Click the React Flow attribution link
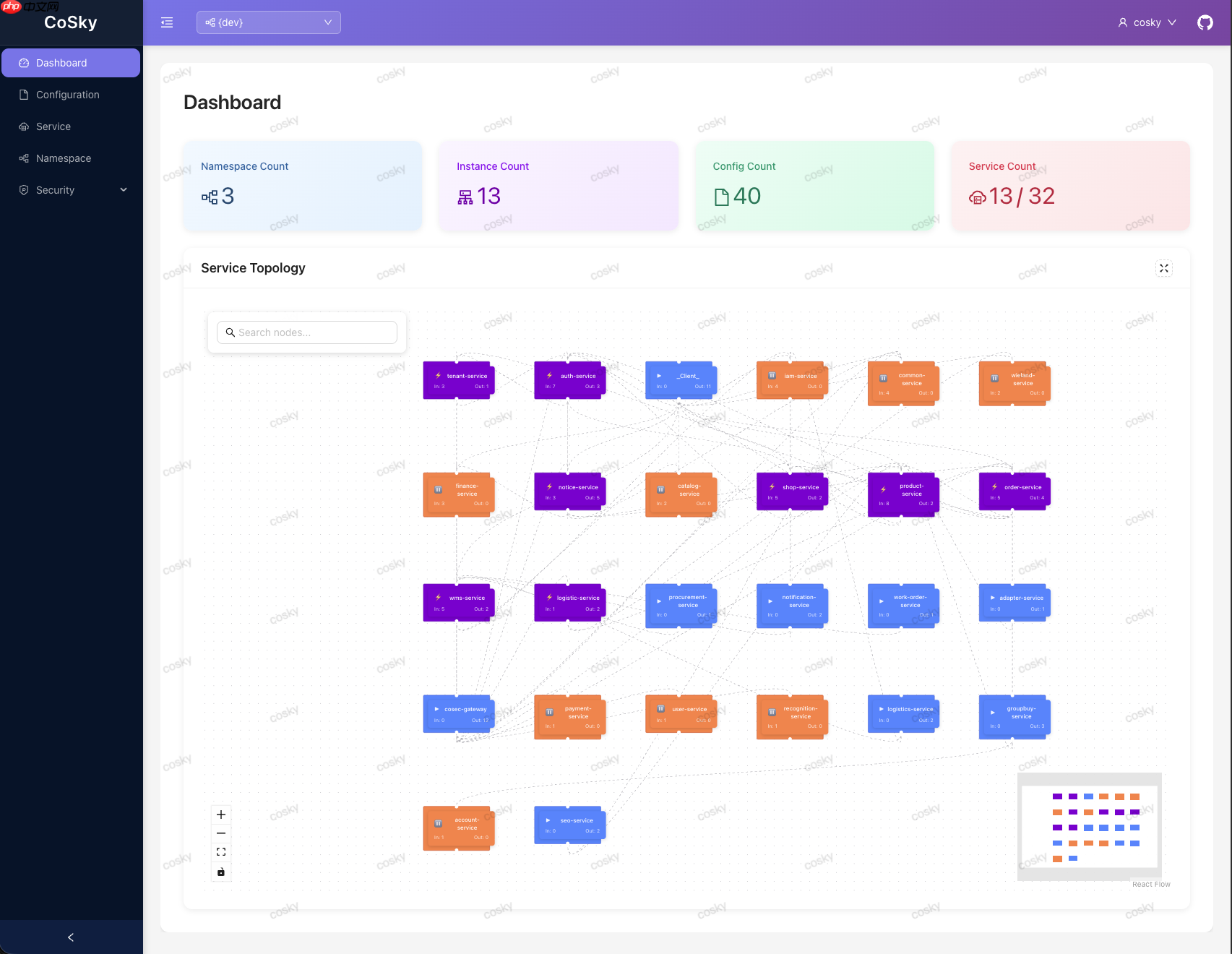This screenshot has width=1232, height=954. (1150, 884)
